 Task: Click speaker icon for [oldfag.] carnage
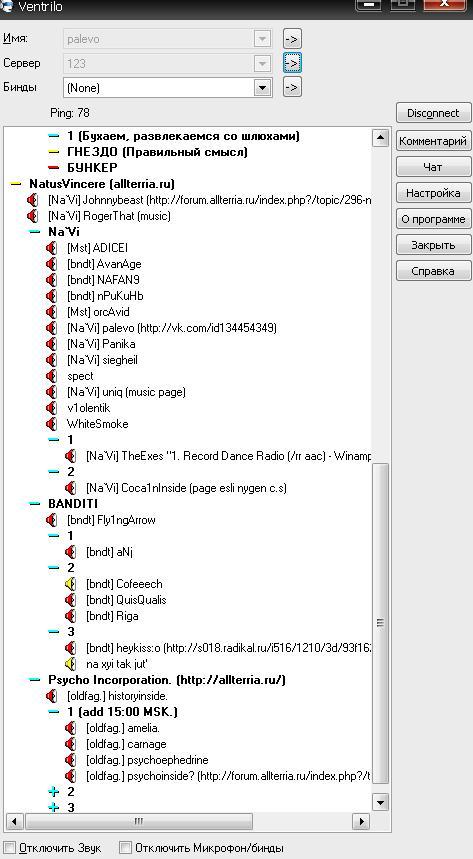[70, 744]
